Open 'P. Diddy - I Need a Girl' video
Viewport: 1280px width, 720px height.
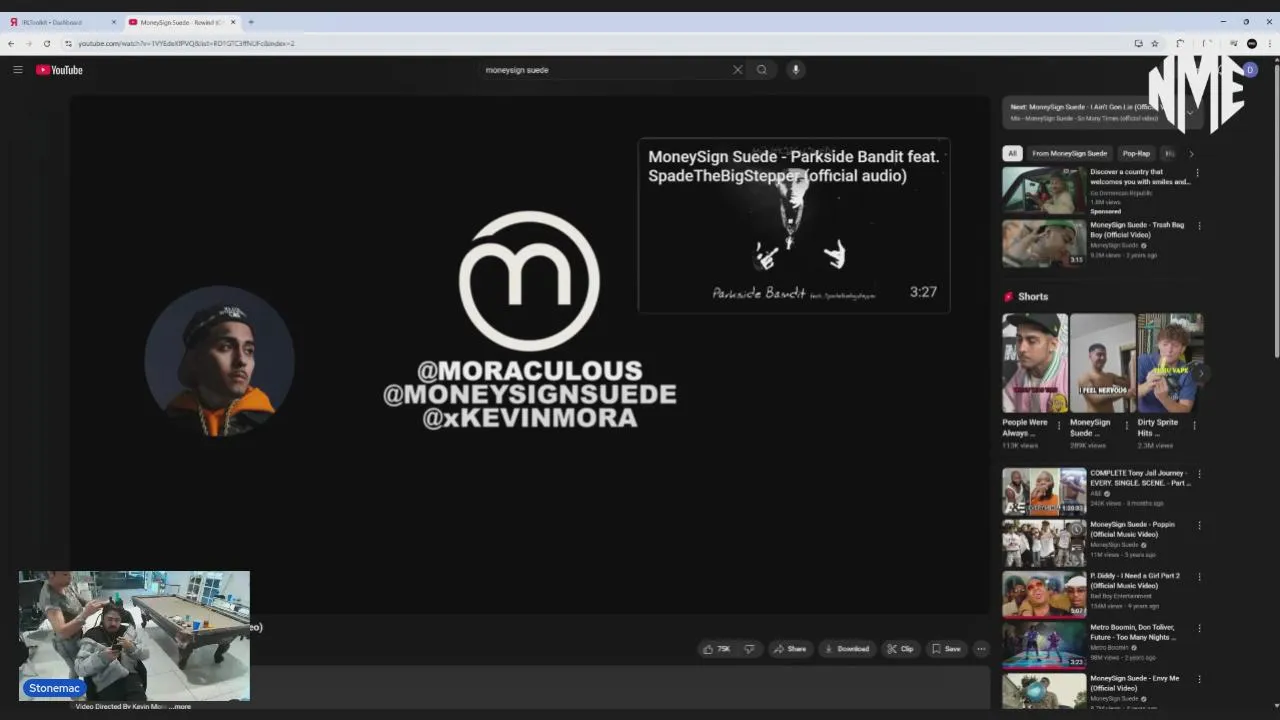(x=1044, y=594)
